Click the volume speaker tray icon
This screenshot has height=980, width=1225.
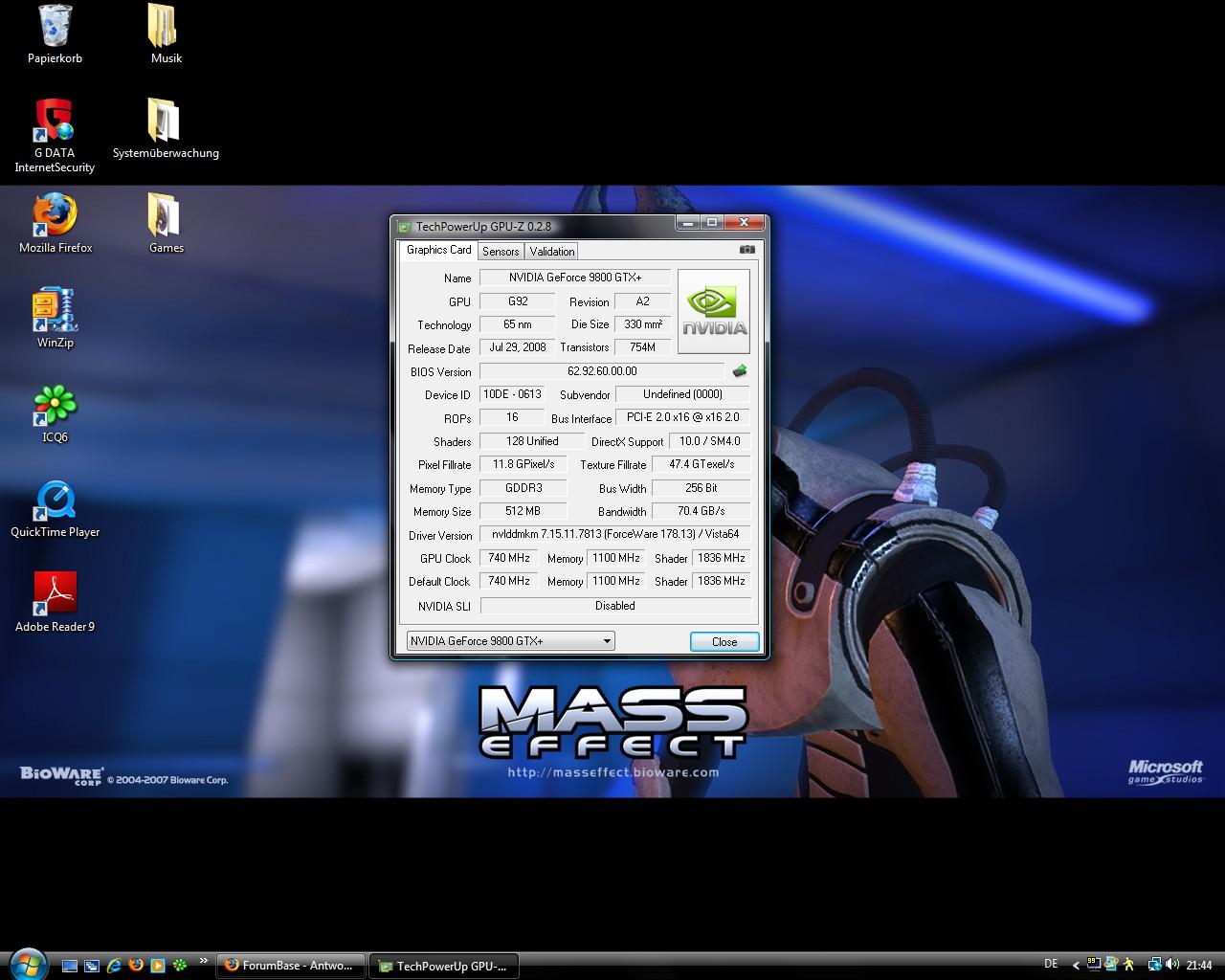[x=1172, y=965]
